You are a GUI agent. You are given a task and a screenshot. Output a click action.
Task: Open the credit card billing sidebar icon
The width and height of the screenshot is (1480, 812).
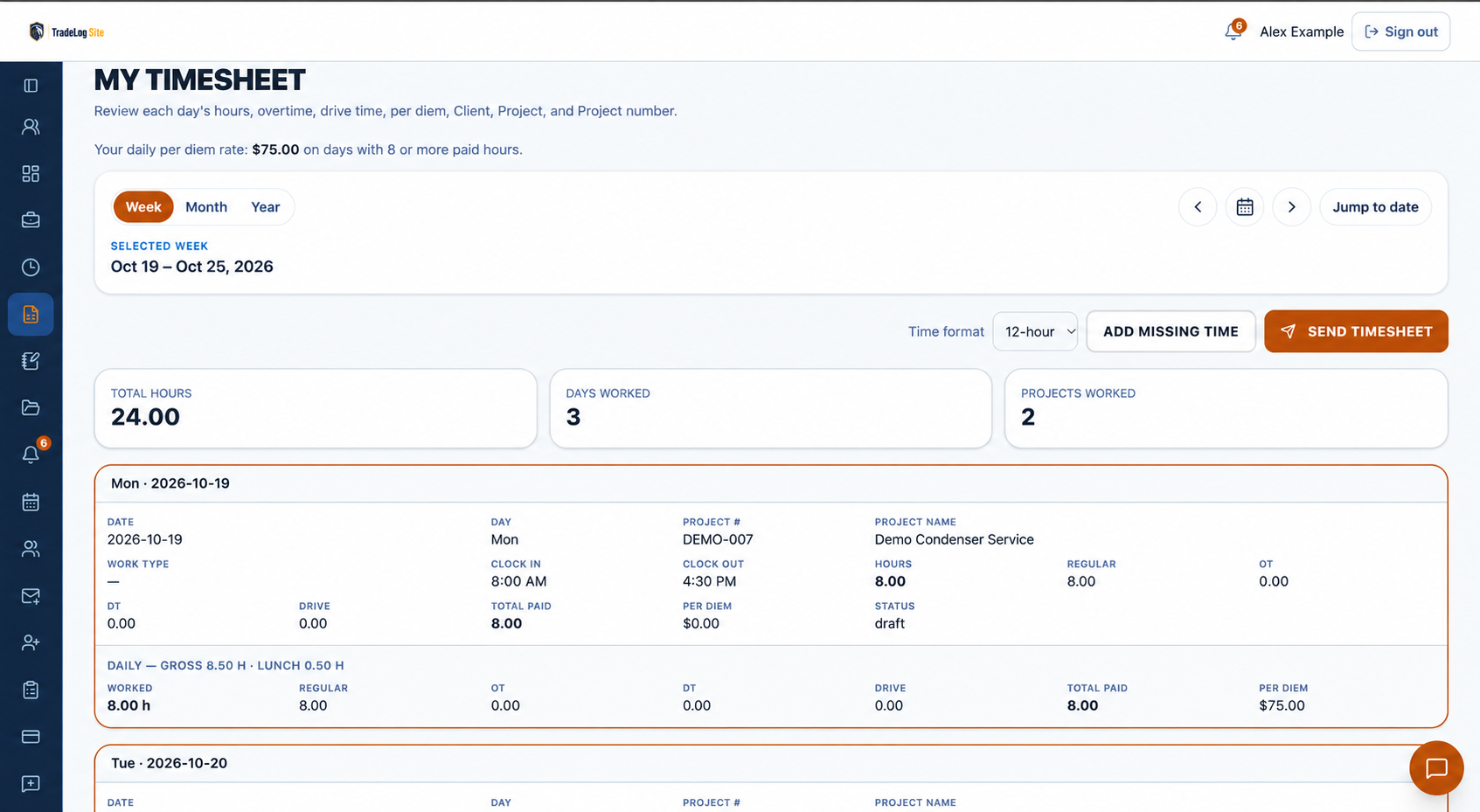pyautogui.click(x=31, y=737)
